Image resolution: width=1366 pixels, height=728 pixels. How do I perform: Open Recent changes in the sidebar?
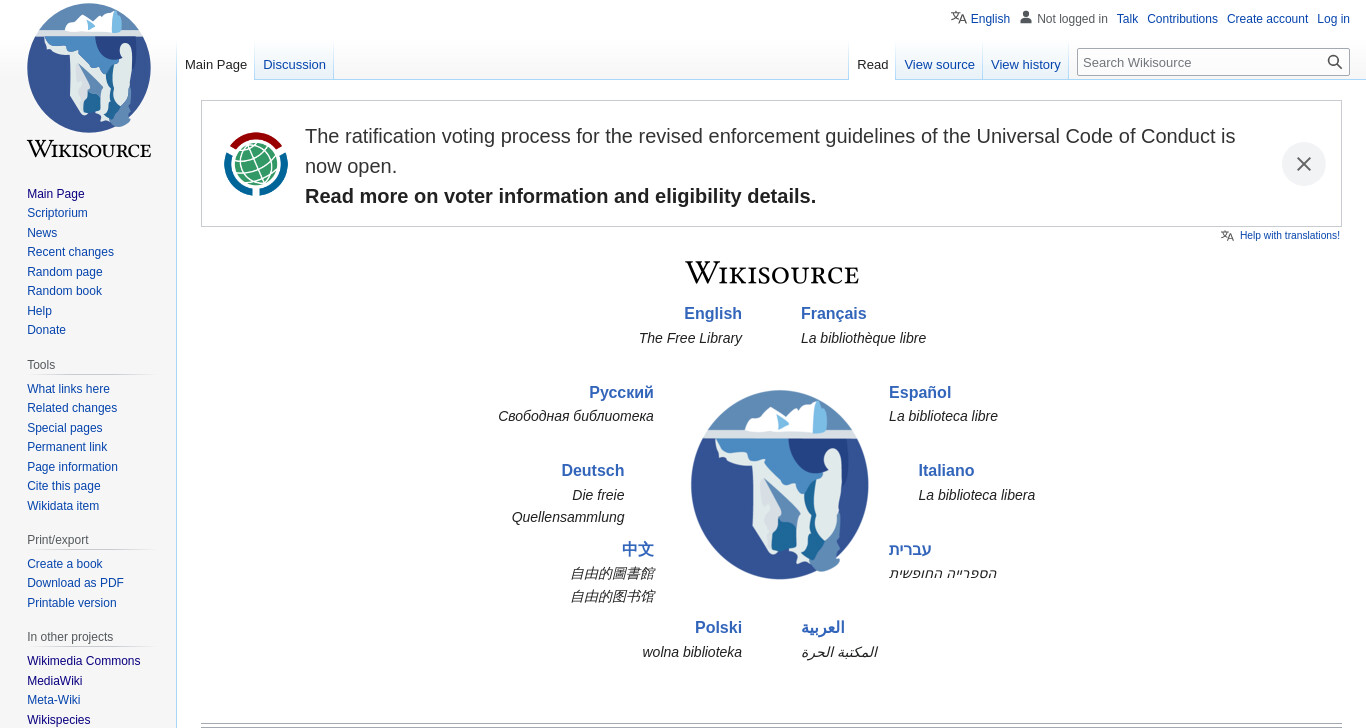coord(70,252)
